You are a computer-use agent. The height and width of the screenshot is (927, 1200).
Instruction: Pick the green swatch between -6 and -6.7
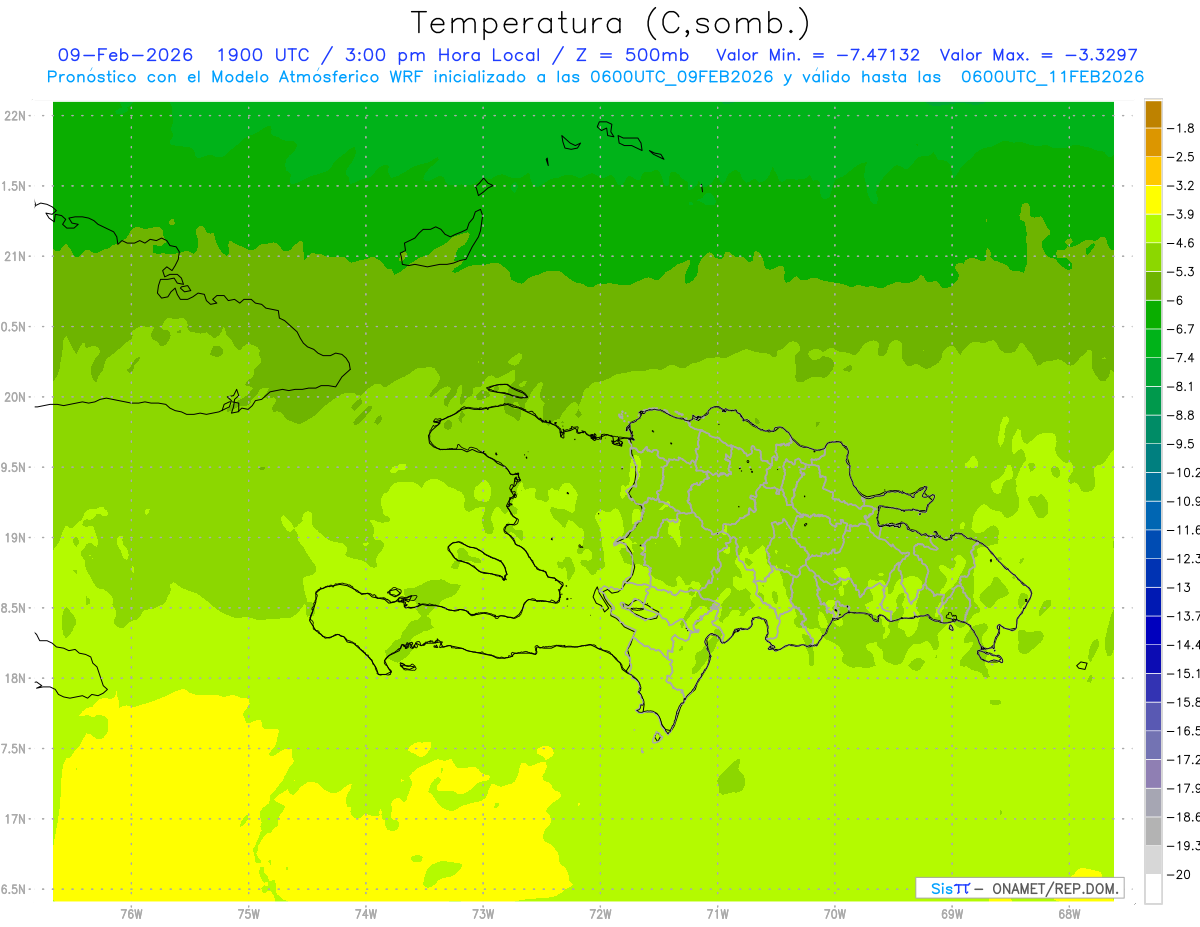[1153, 315]
